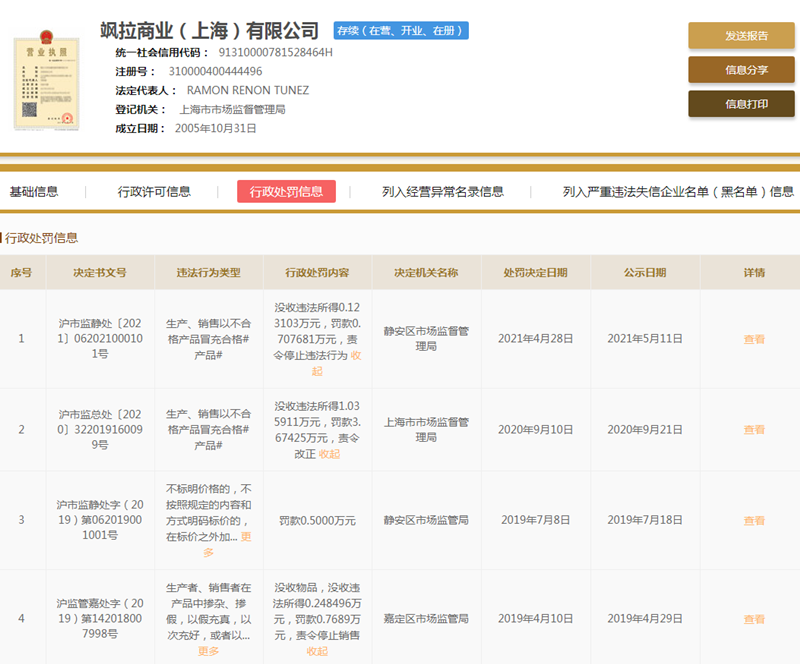Click the 决定书文号 column header
800x664 pixels.
[100, 273]
